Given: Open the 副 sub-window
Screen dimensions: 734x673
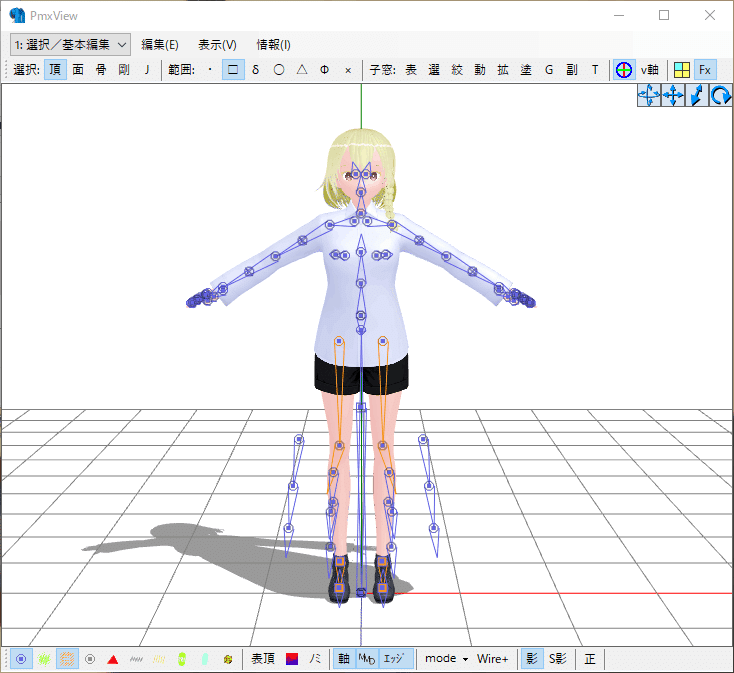Looking at the screenshot, I should (x=572, y=70).
